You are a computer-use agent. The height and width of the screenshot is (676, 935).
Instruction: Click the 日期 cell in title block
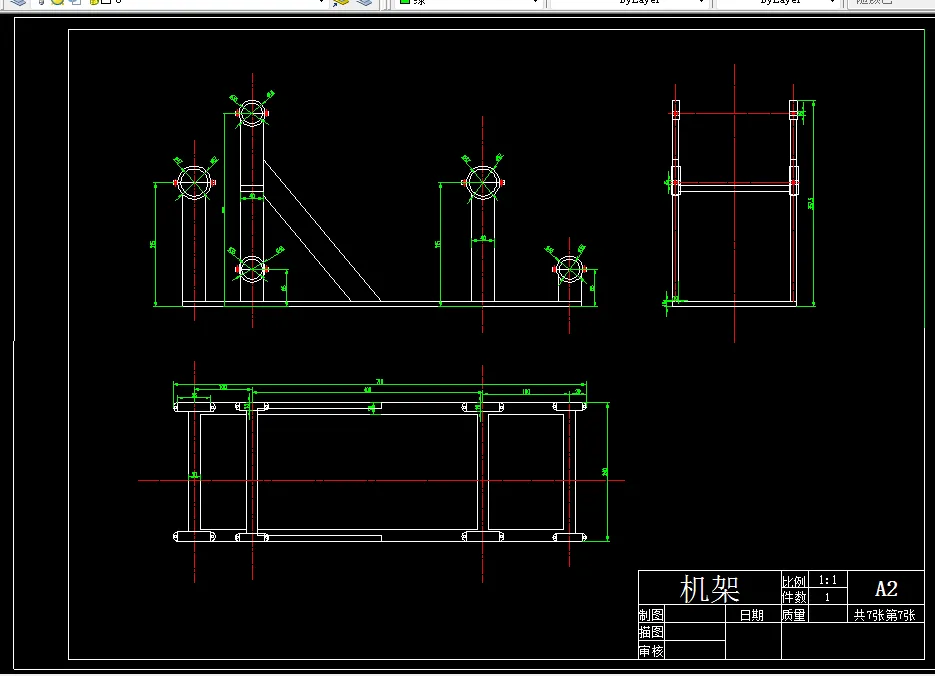pyautogui.click(x=751, y=615)
